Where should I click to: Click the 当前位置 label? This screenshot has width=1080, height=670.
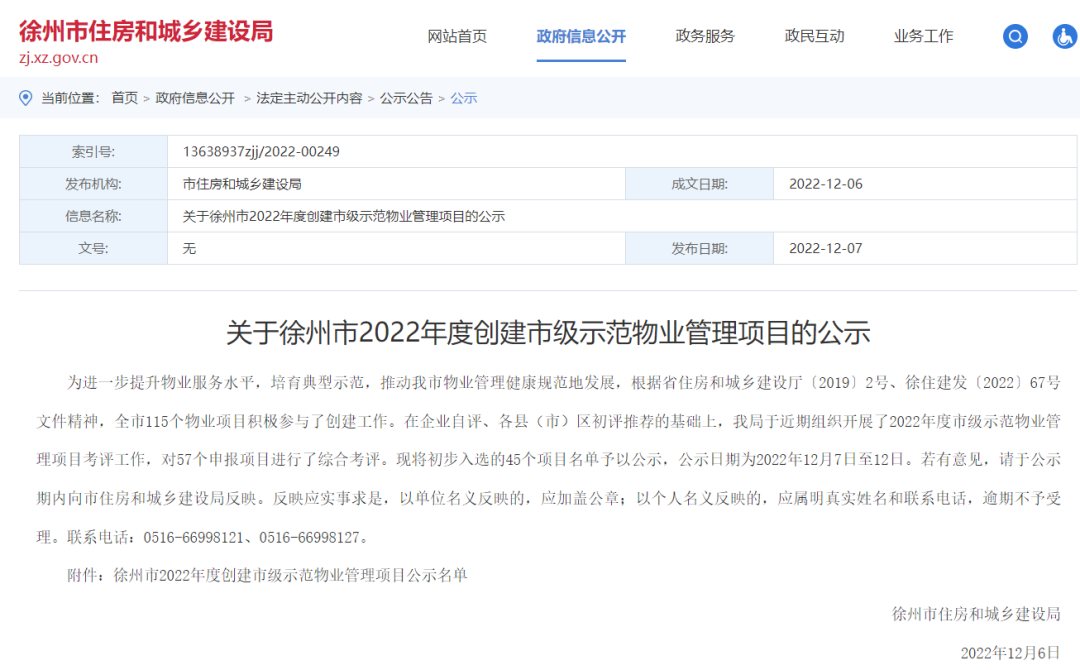[x=70, y=98]
